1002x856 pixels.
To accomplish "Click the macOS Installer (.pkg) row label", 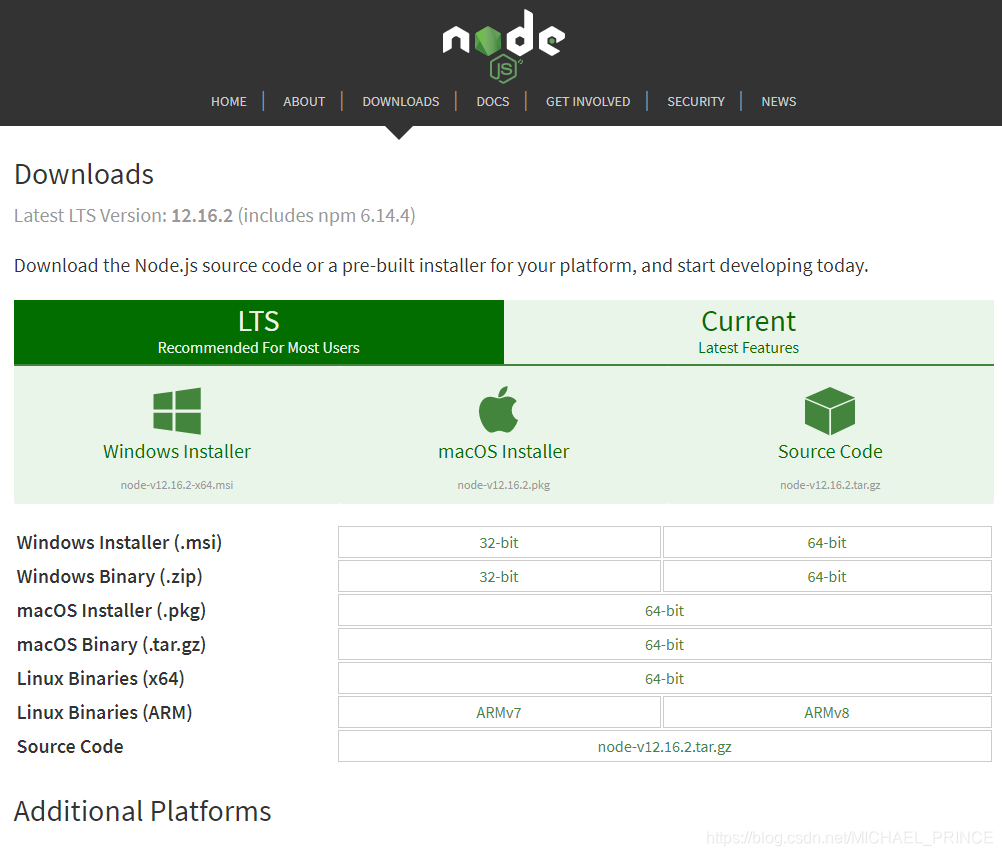I will 112,611.
